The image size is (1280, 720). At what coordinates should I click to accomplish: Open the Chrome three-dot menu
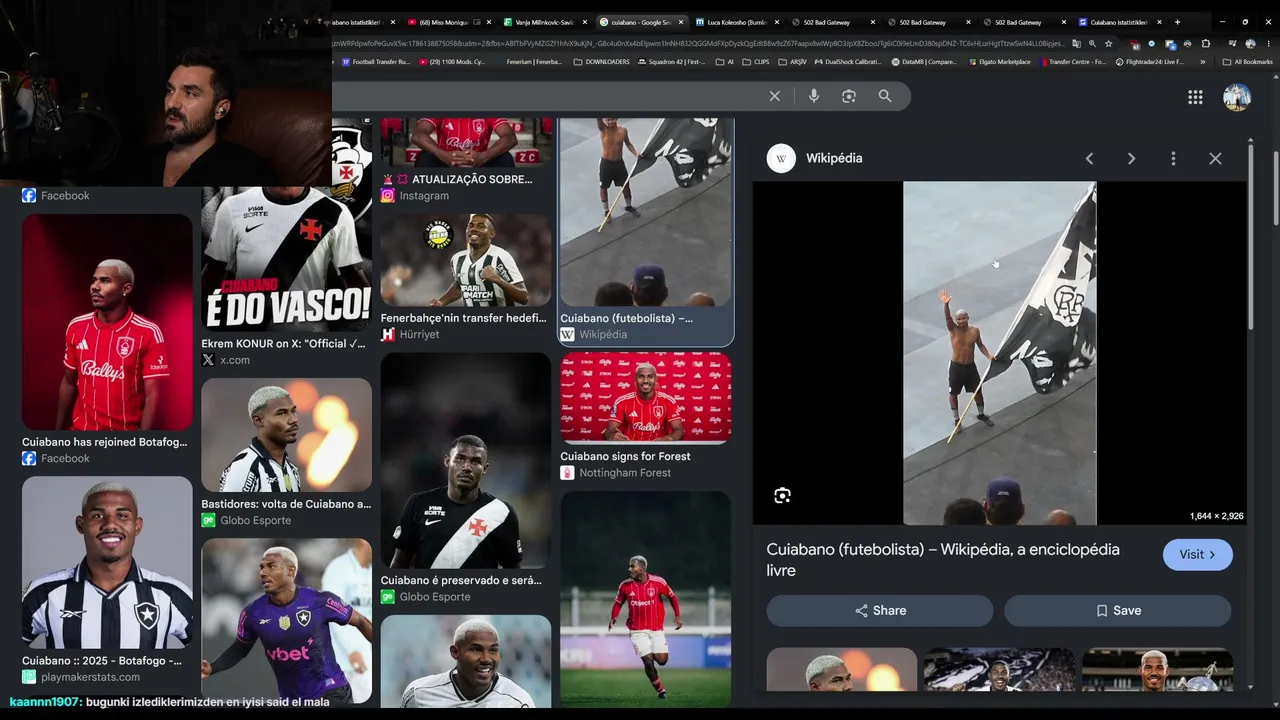[1267, 44]
